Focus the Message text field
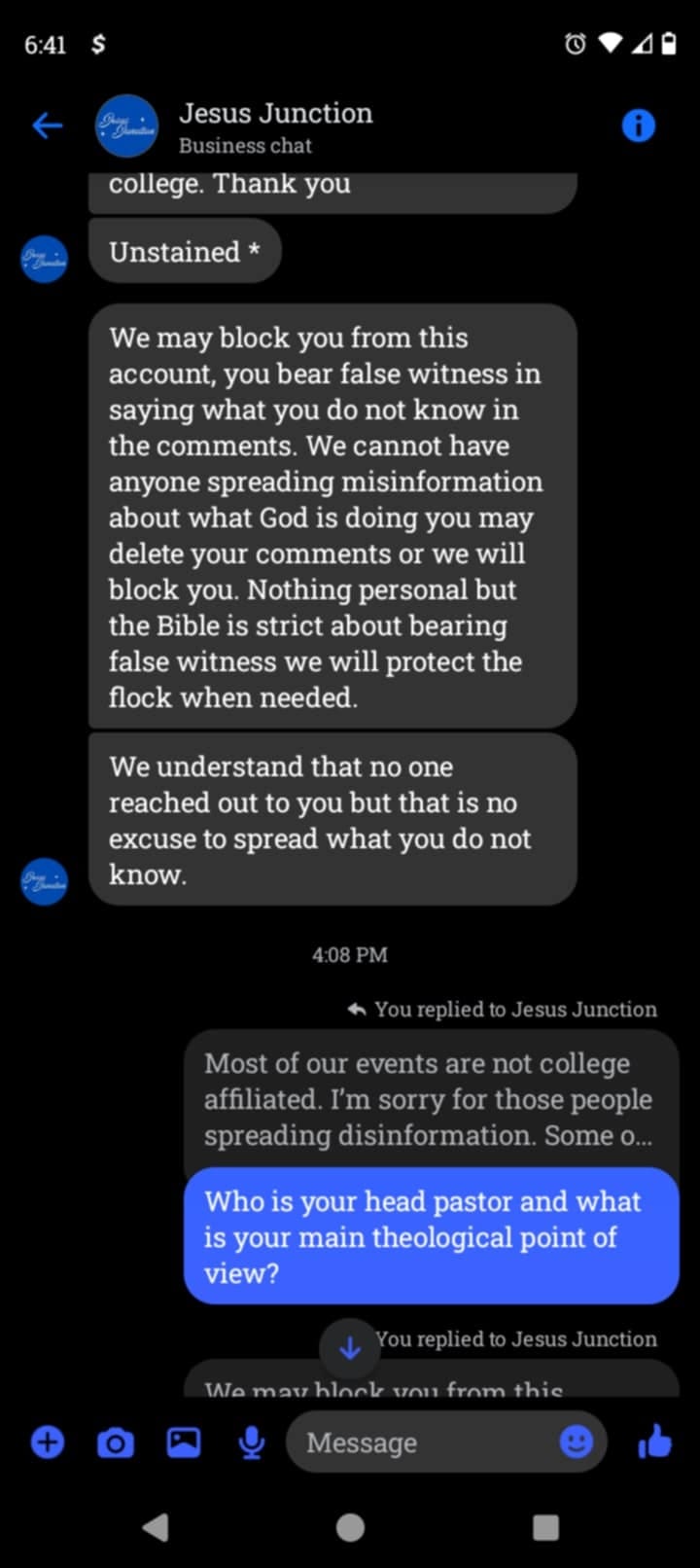Viewport: 700px width, 1568px height. tap(428, 1443)
